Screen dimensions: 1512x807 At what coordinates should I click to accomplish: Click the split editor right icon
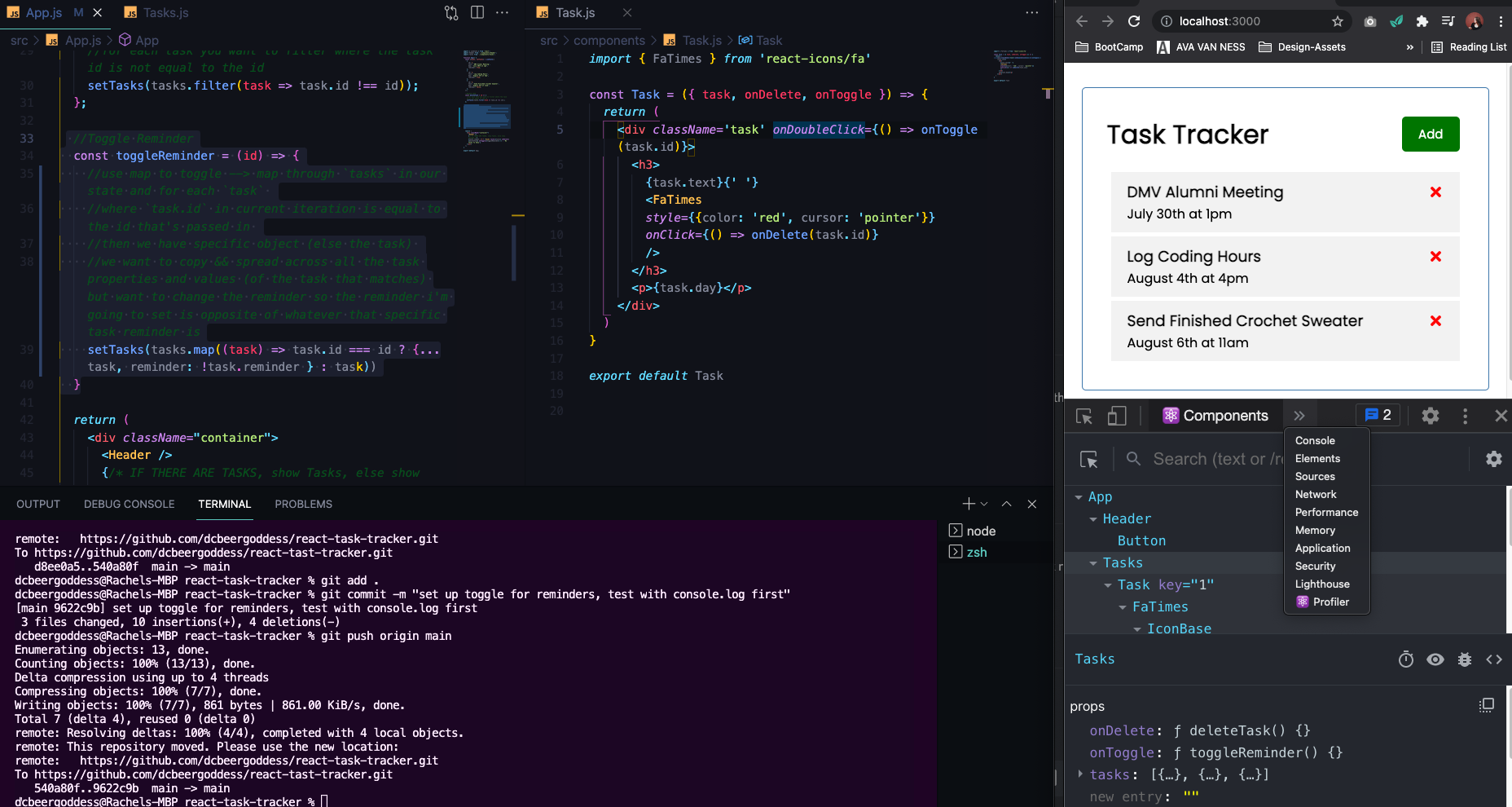(477, 12)
